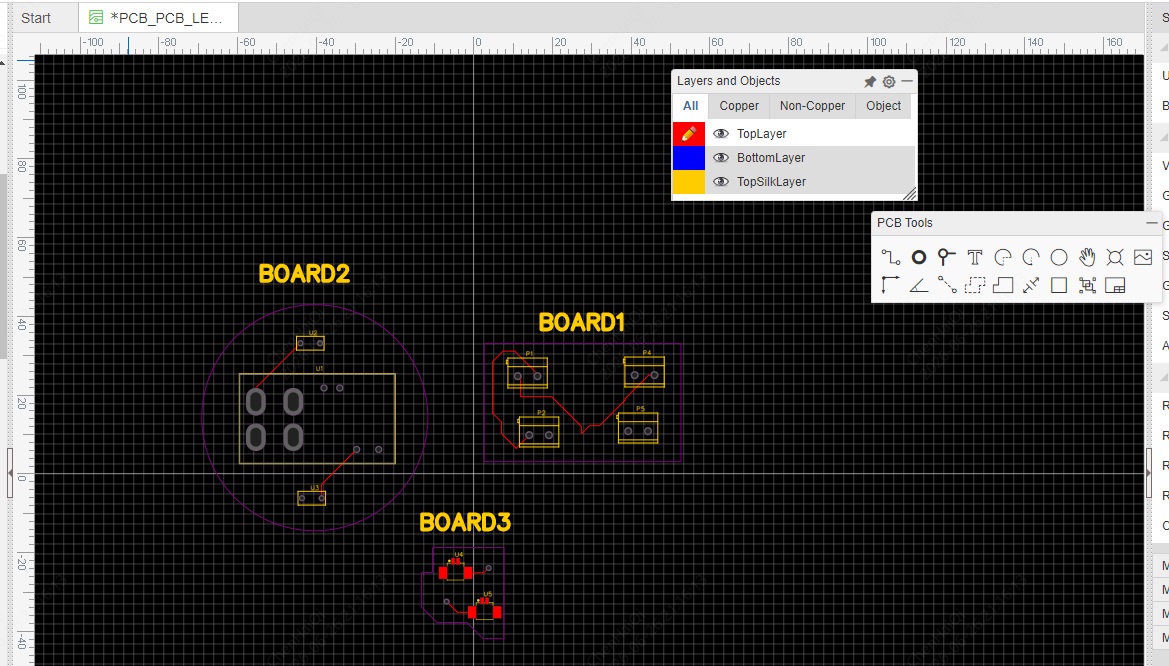This screenshot has height=666, width=1169.
Task: Open Layers and Objects gear settings
Action: pyautogui.click(x=889, y=82)
